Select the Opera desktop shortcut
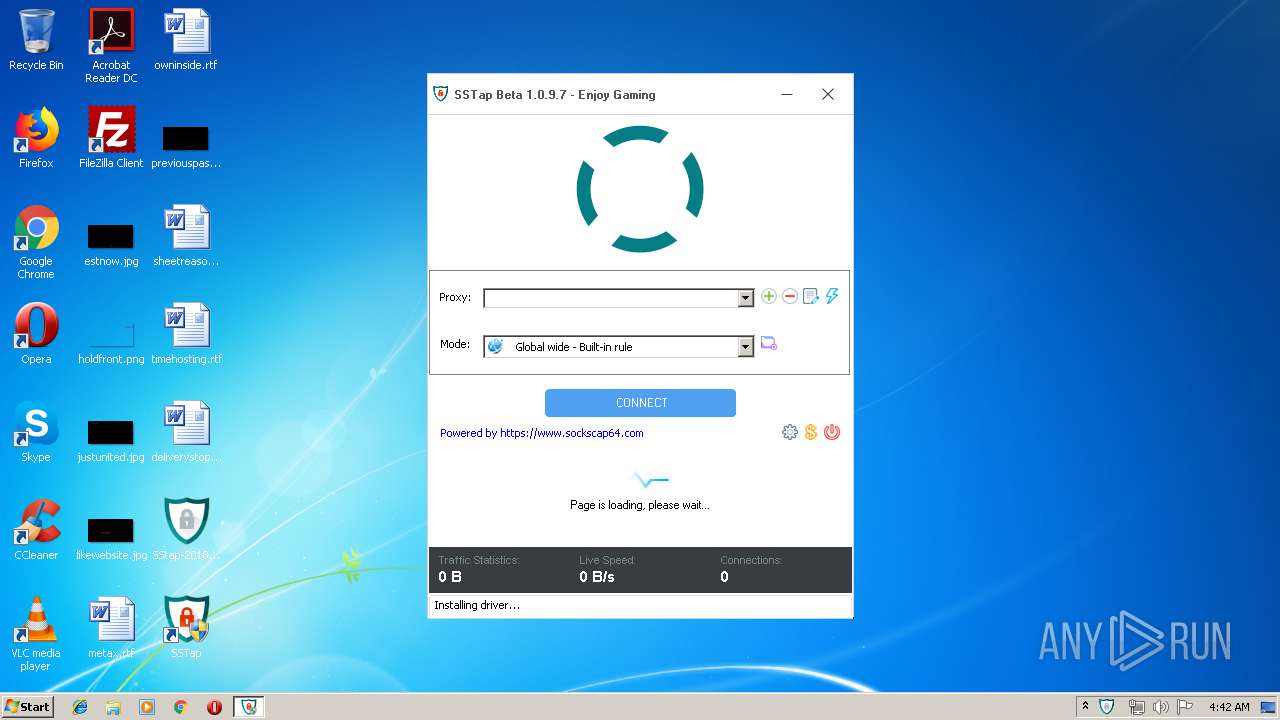The image size is (1280, 720). pyautogui.click(x=36, y=334)
